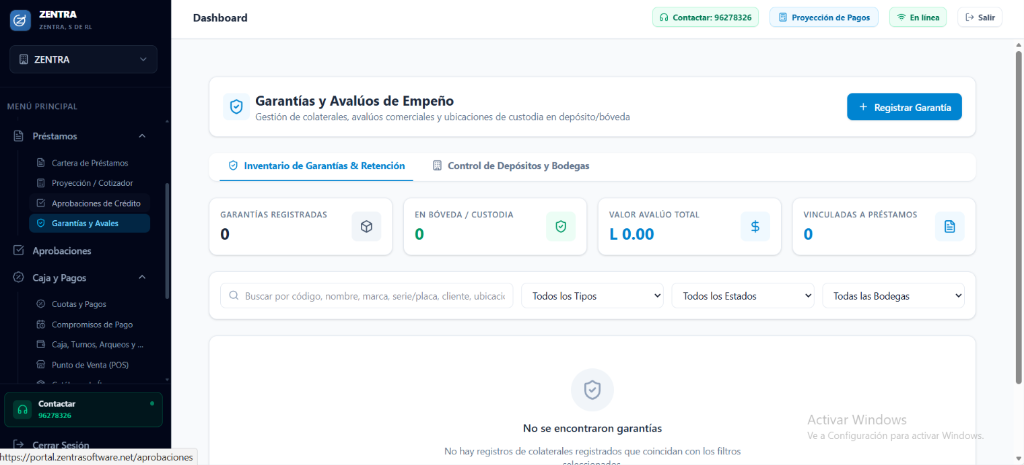Click the top bar Contactar: 96278326 button
Image resolution: width=1024 pixels, height=465 pixels.
tap(705, 18)
